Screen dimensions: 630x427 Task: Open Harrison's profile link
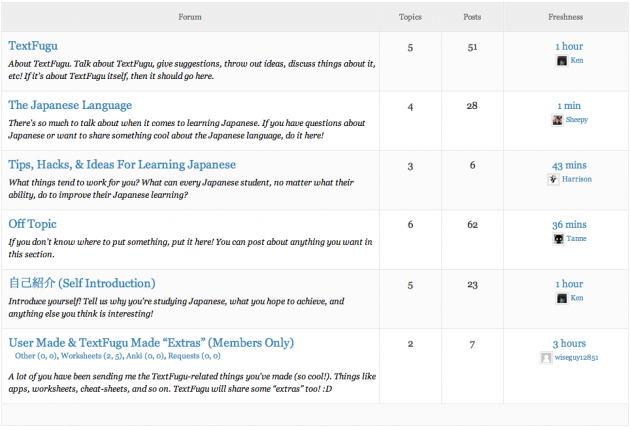coord(577,179)
